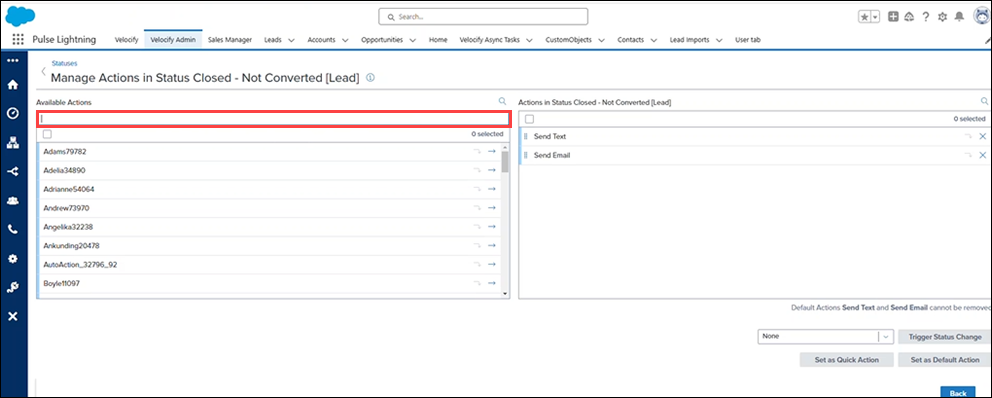The image size is (992, 398).
Task: Go to the home icon in sidebar
Action: point(12,84)
